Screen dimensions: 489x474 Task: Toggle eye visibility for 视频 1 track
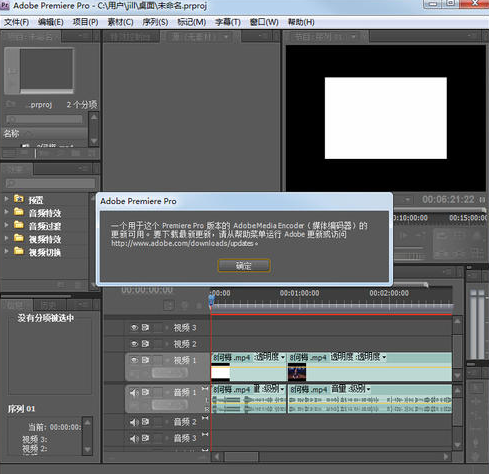click(x=134, y=360)
